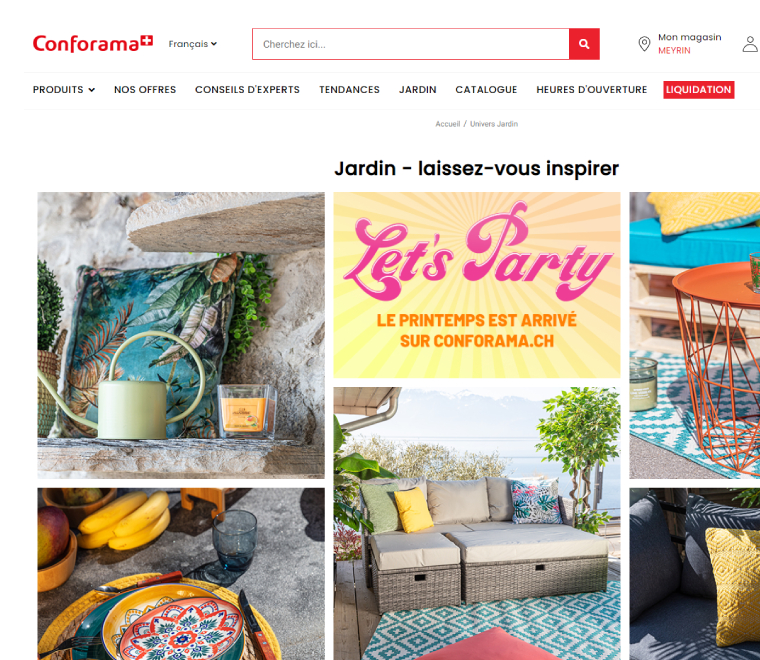This screenshot has width=760, height=660.
Task: Go to CONSEILS D'EXPERTS
Action: (x=247, y=90)
